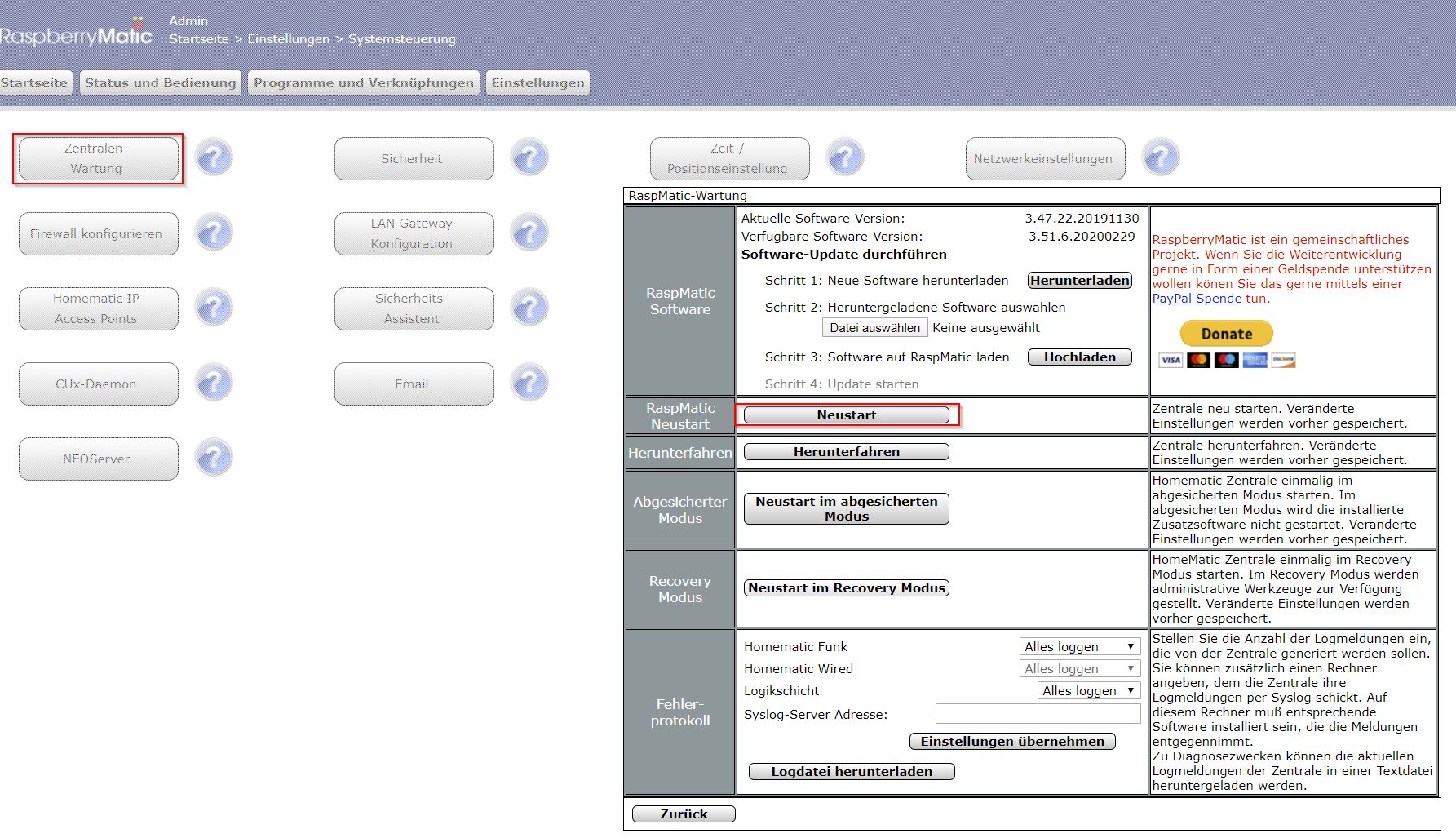Click current version 3.47.22.20191130
This screenshot has height=838, width=1456.
point(1082,219)
